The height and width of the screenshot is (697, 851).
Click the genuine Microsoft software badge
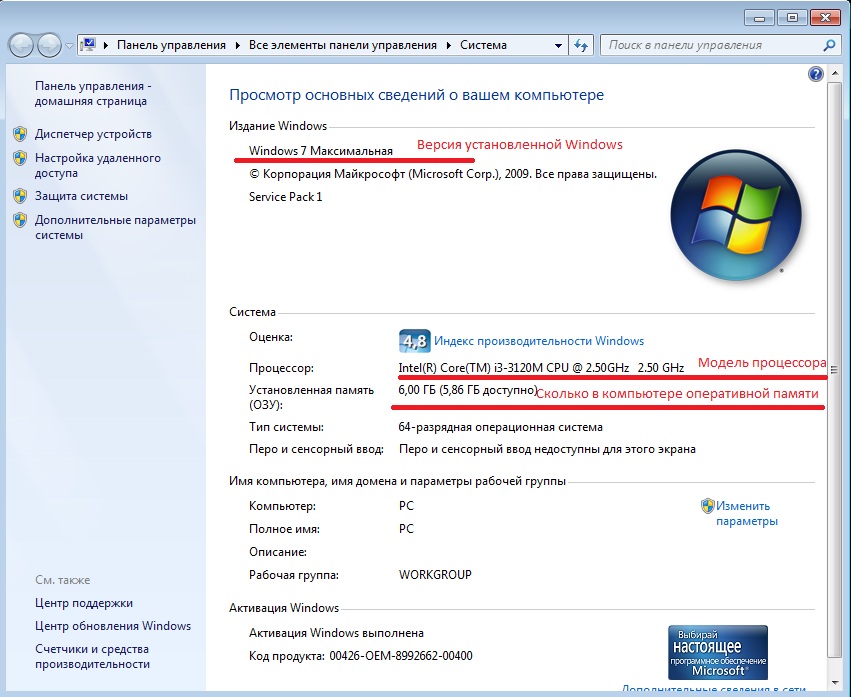point(717,652)
